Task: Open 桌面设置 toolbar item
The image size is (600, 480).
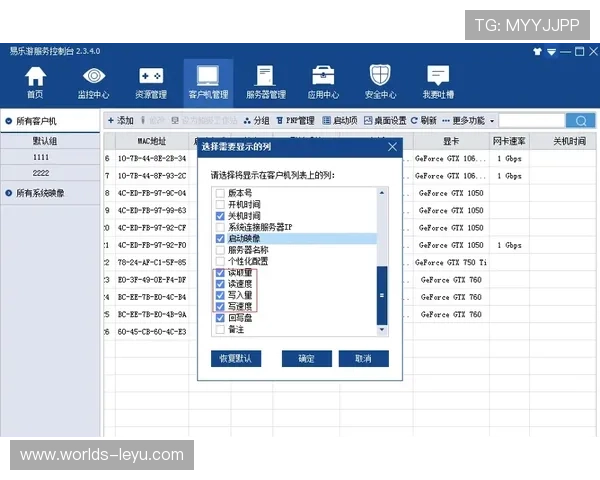Action: click(x=385, y=121)
